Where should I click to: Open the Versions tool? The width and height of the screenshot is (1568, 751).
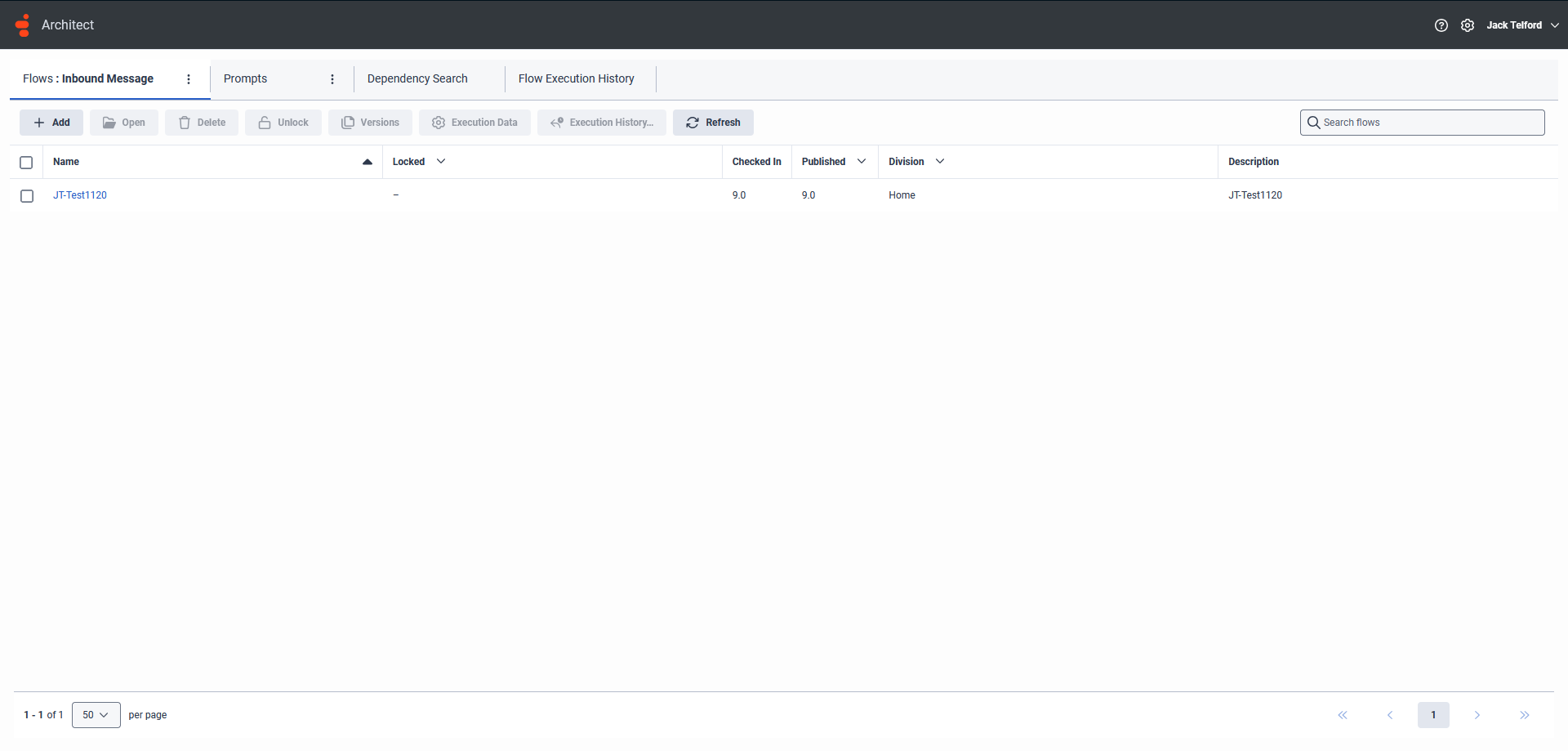[x=346, y=122]
